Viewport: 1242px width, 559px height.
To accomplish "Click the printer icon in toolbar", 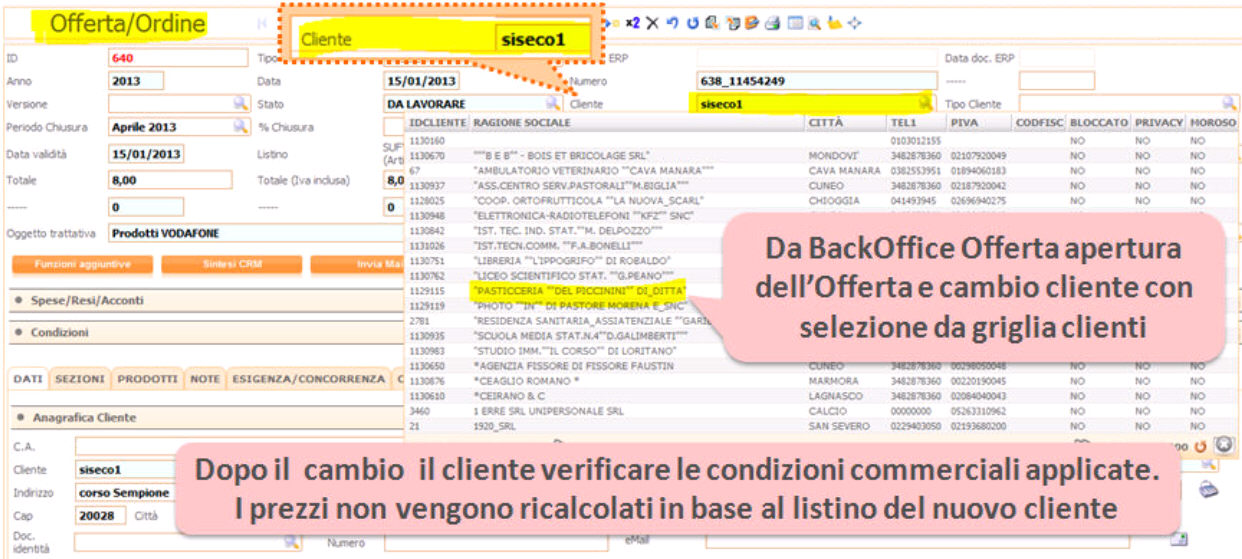I will 772,23.
